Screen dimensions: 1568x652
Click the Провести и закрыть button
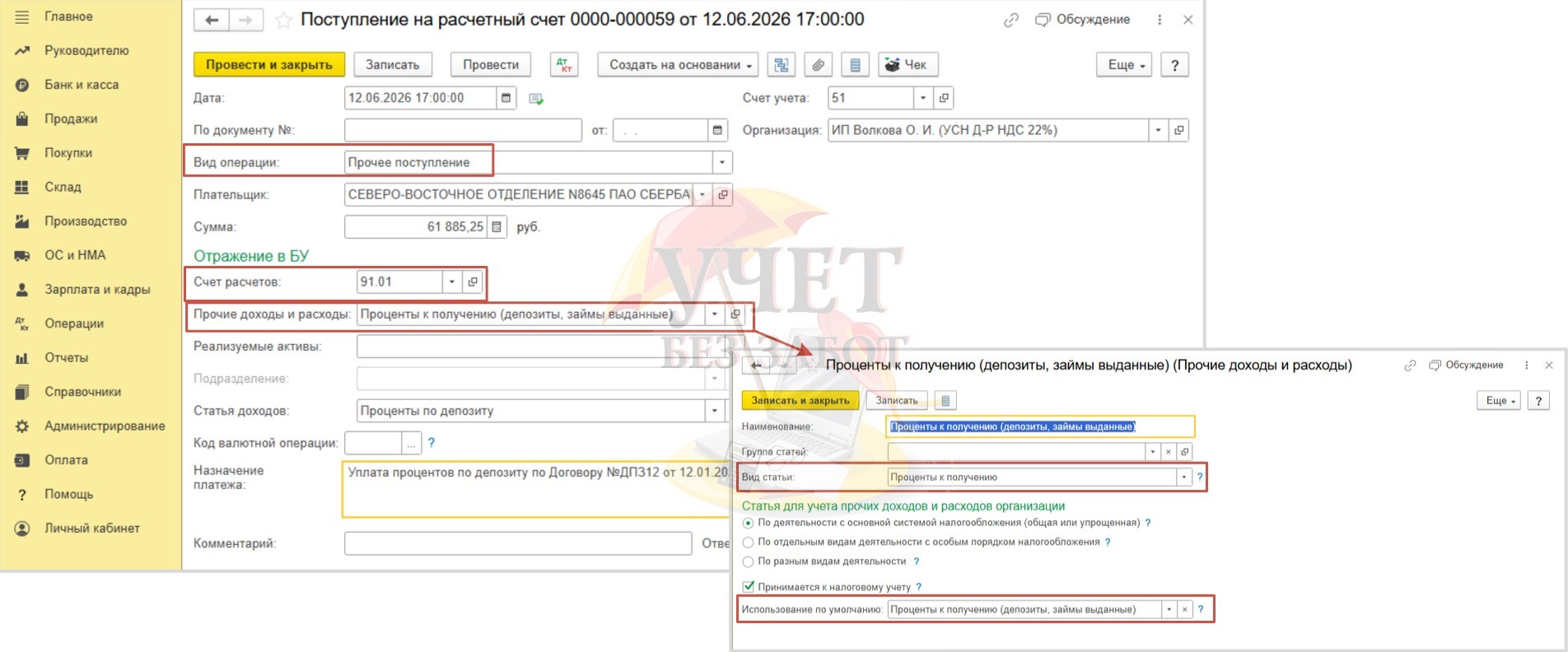tap(268, 65)
